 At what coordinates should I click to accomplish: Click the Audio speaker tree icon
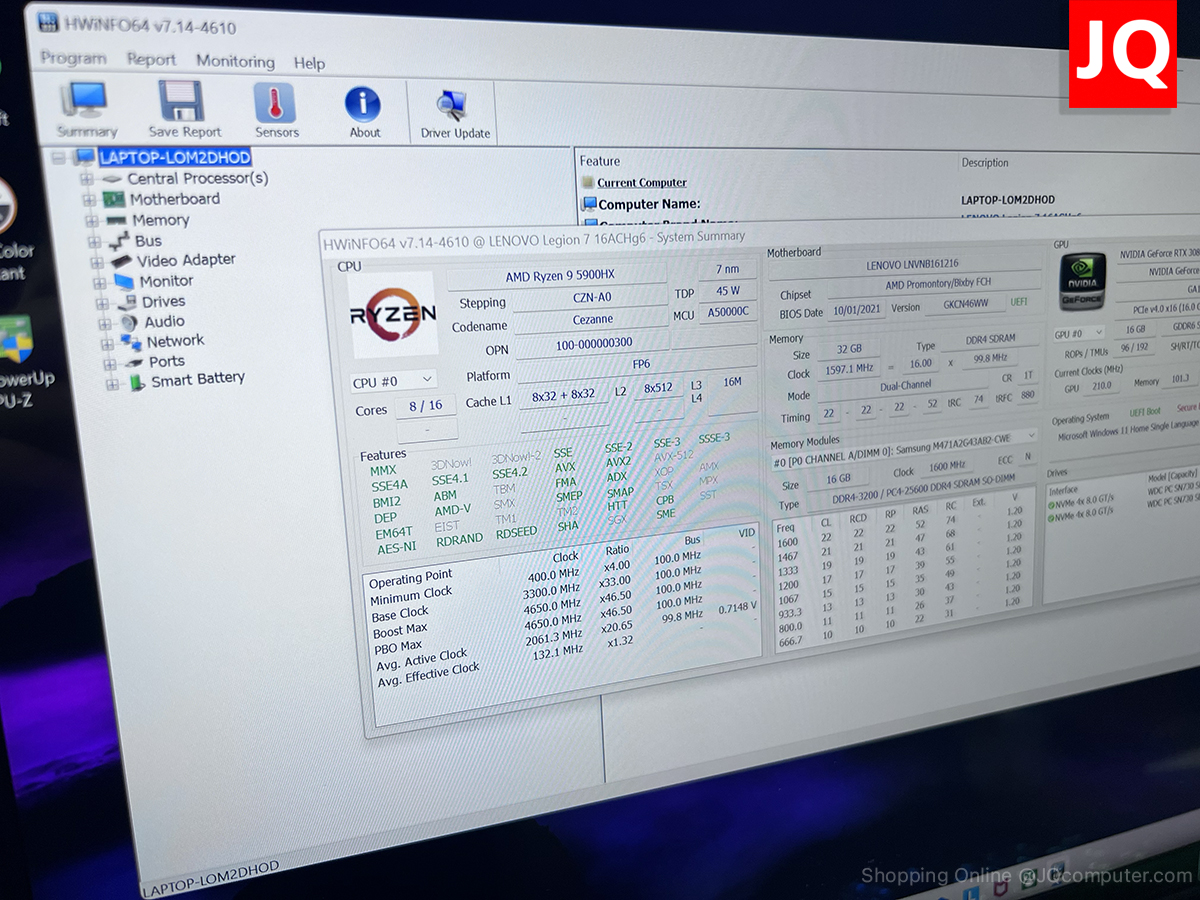(128, 322)
